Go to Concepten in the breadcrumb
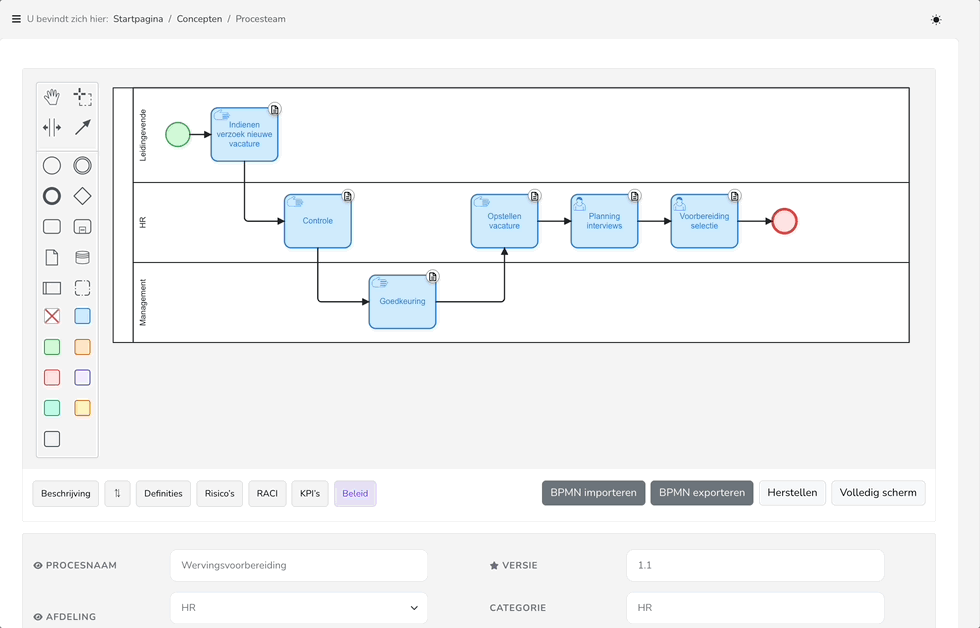This screenshot has width=980, height=628. tap(199, 19)
